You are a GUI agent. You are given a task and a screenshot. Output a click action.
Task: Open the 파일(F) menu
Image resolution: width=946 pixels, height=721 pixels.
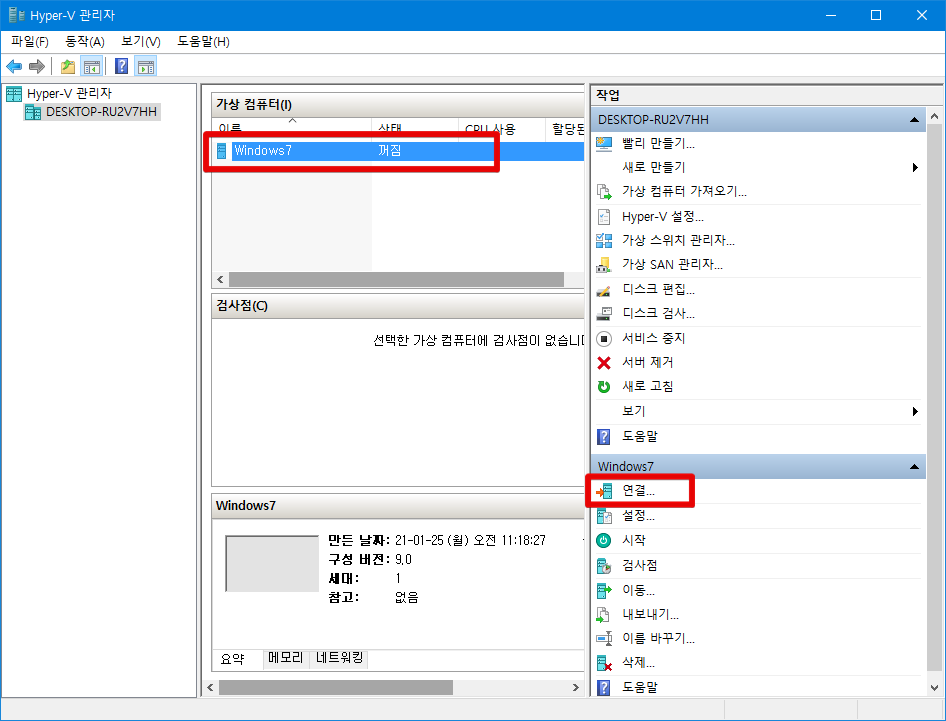click(30, 42)
